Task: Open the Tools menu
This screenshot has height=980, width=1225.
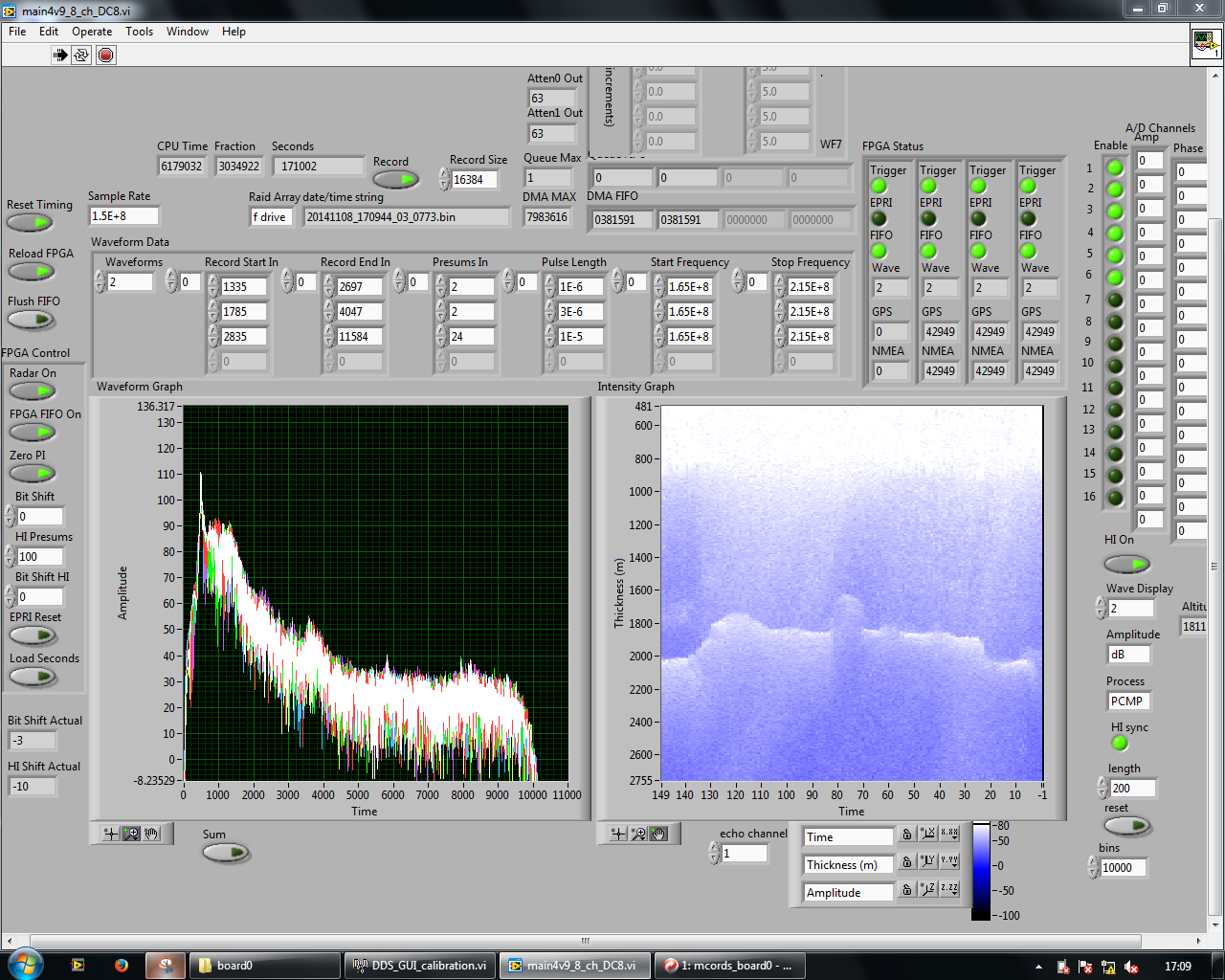Action: [x=139, y=32]
